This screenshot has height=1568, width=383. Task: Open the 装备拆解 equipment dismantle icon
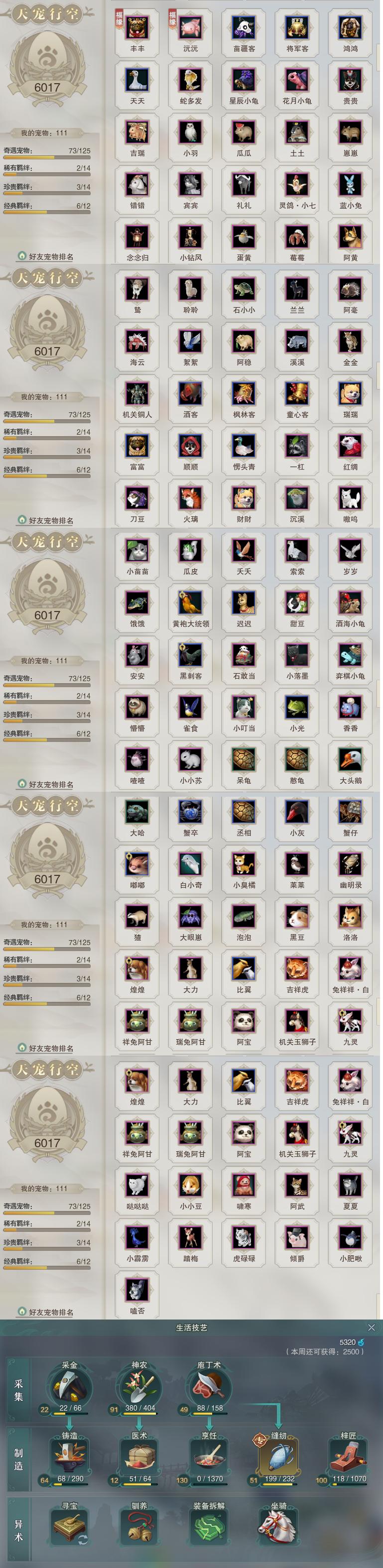point(209,1527)
